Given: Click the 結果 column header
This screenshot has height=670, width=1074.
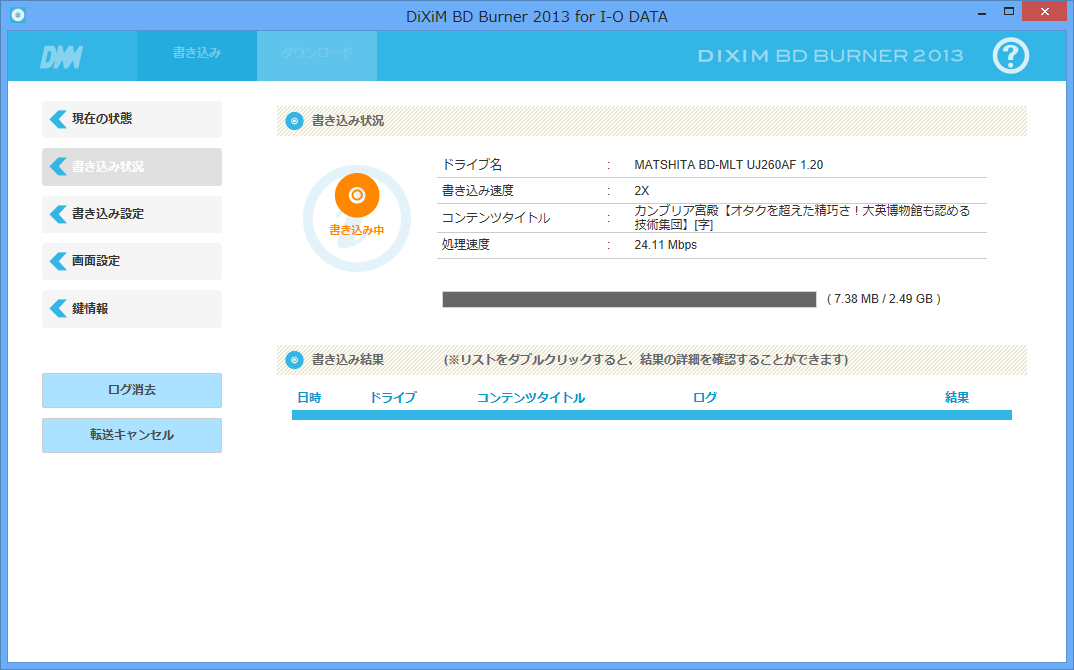Looking at the screenshot, I should coord(957,398).
